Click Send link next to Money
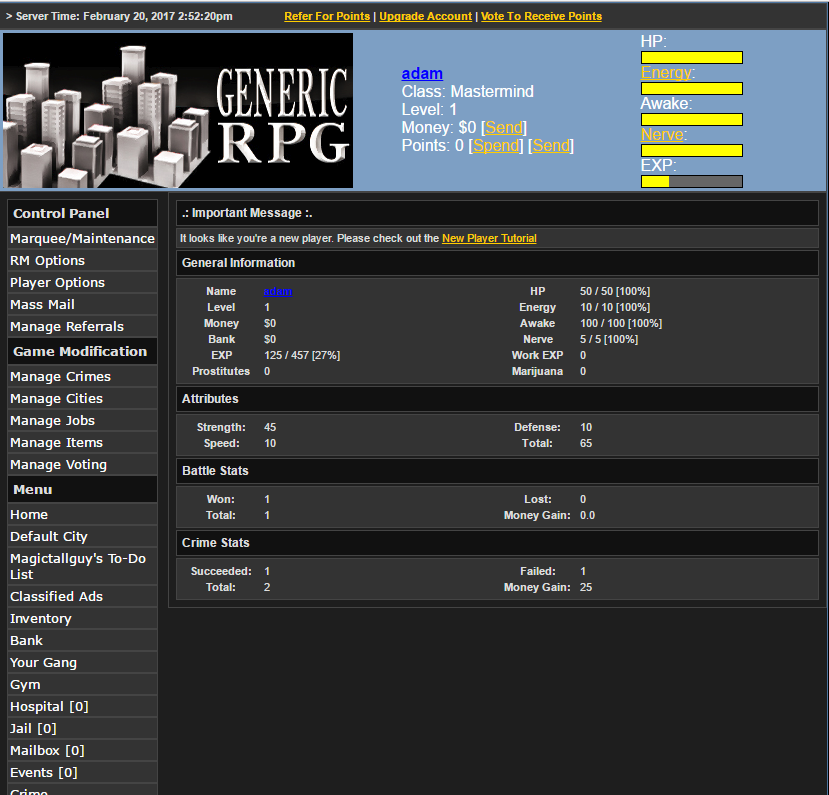Viewport: 829px width, 795px height. coord(504,128)
